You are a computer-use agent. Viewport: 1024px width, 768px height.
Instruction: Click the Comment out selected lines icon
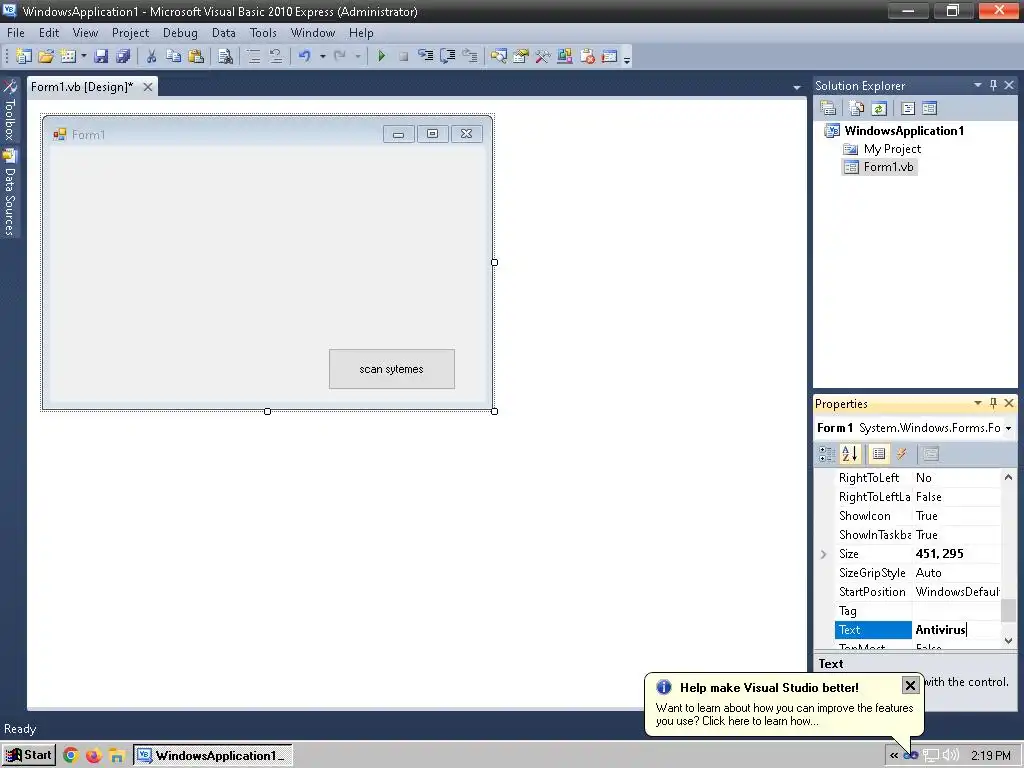pos(253,56)
